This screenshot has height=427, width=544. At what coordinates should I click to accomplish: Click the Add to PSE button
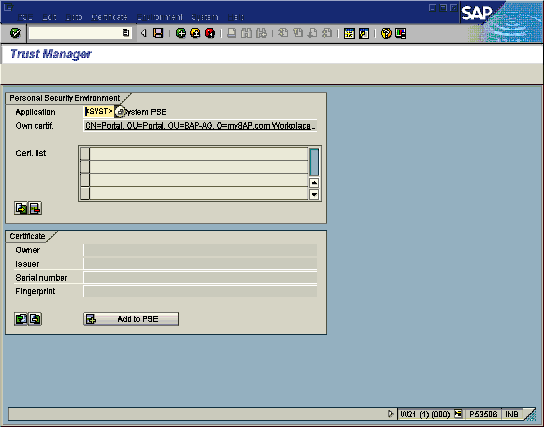tap(131, 319)
